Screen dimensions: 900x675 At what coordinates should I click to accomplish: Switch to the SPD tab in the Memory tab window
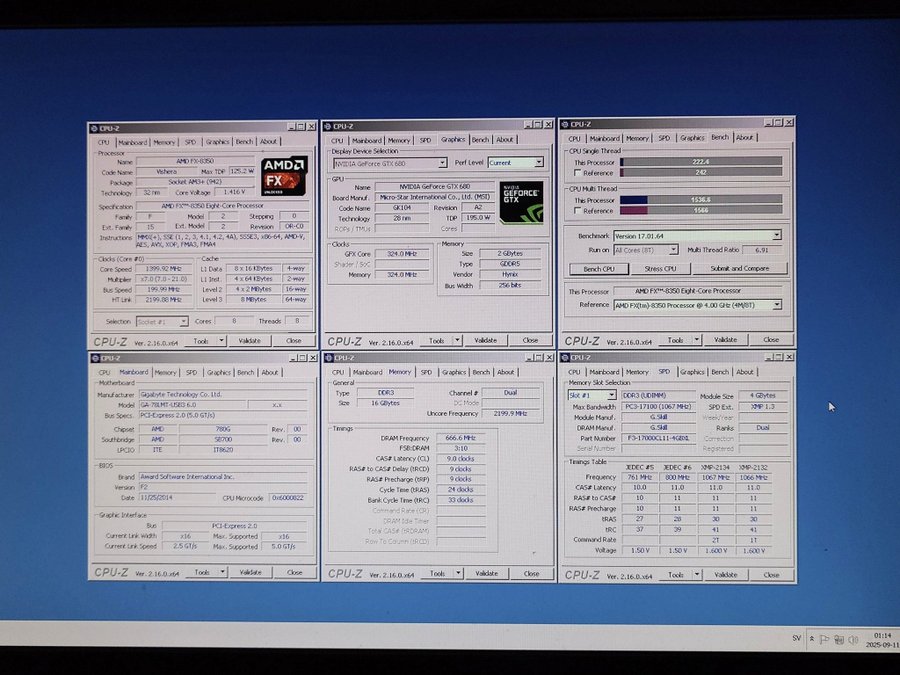[426, 372]
